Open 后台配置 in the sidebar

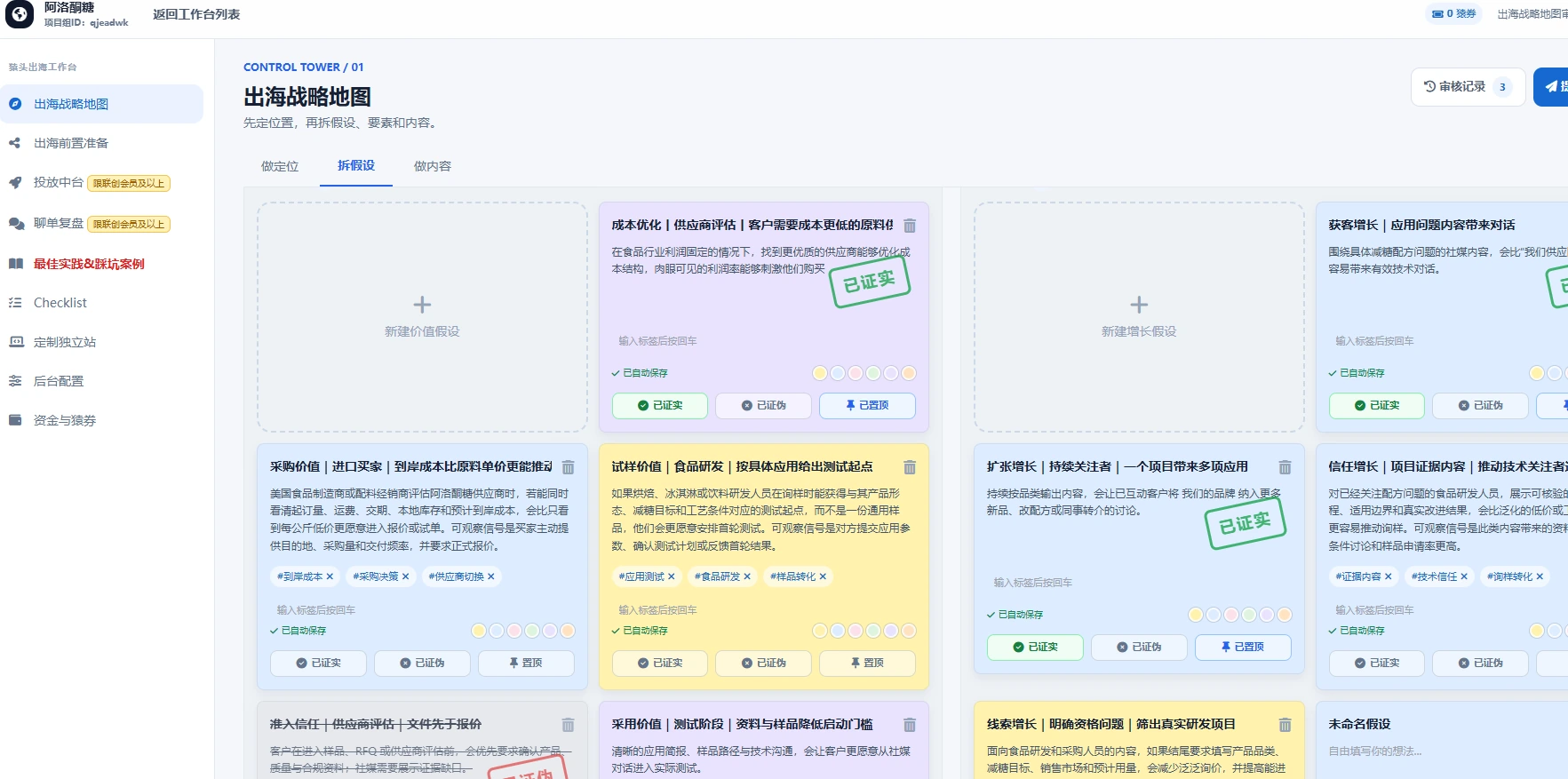[102, 381]
